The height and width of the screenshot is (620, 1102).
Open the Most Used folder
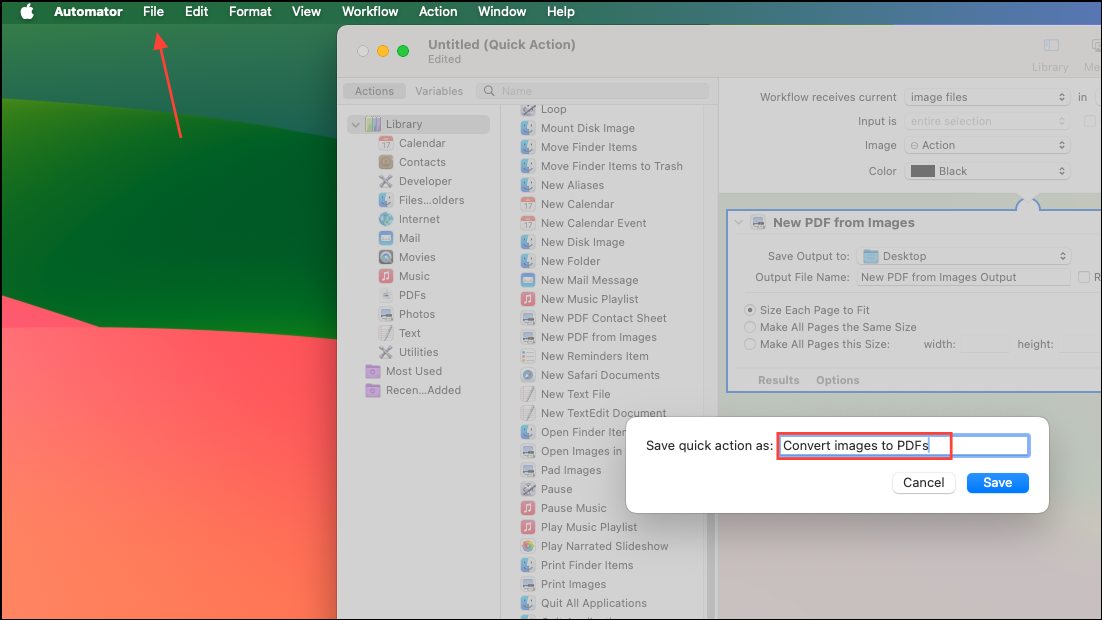pyautogui.click(x=413, y=371)
